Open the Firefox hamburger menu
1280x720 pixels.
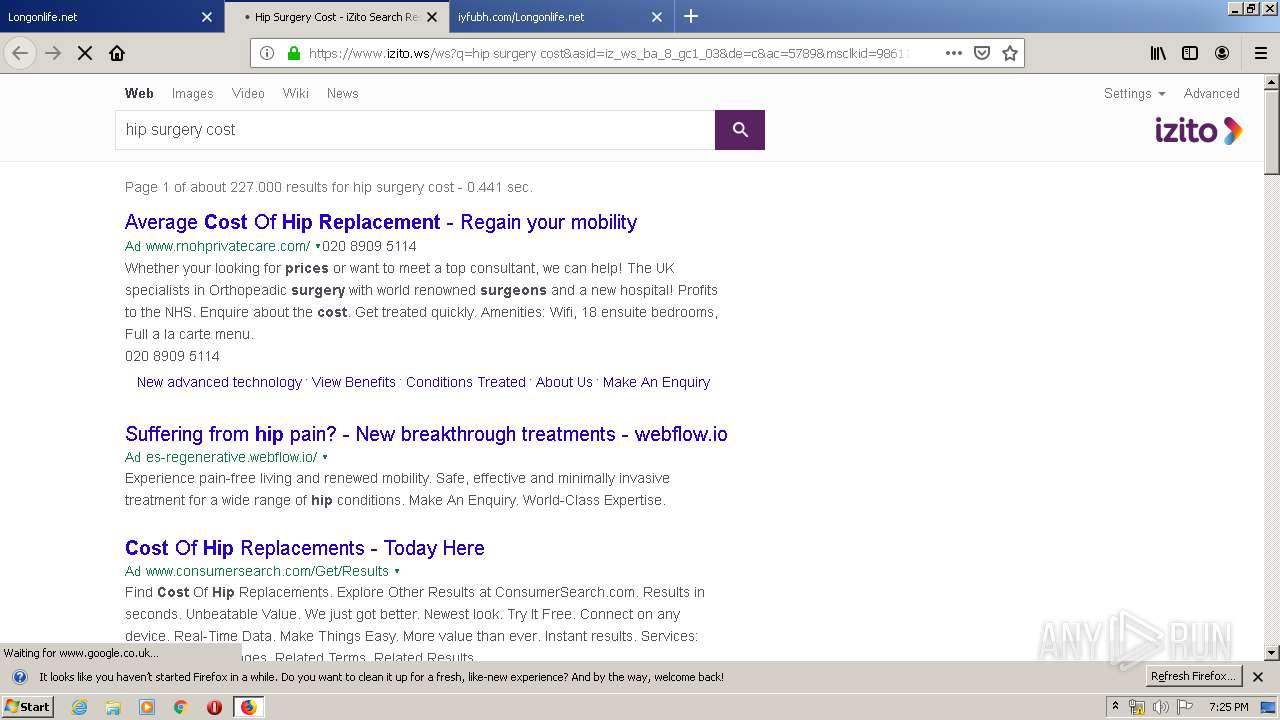1261,53
